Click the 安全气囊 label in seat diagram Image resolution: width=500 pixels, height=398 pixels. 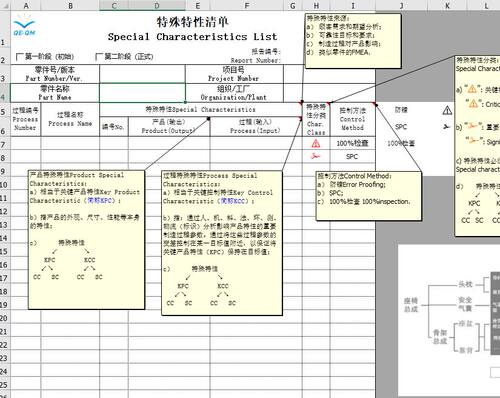(x=465, y=304)
